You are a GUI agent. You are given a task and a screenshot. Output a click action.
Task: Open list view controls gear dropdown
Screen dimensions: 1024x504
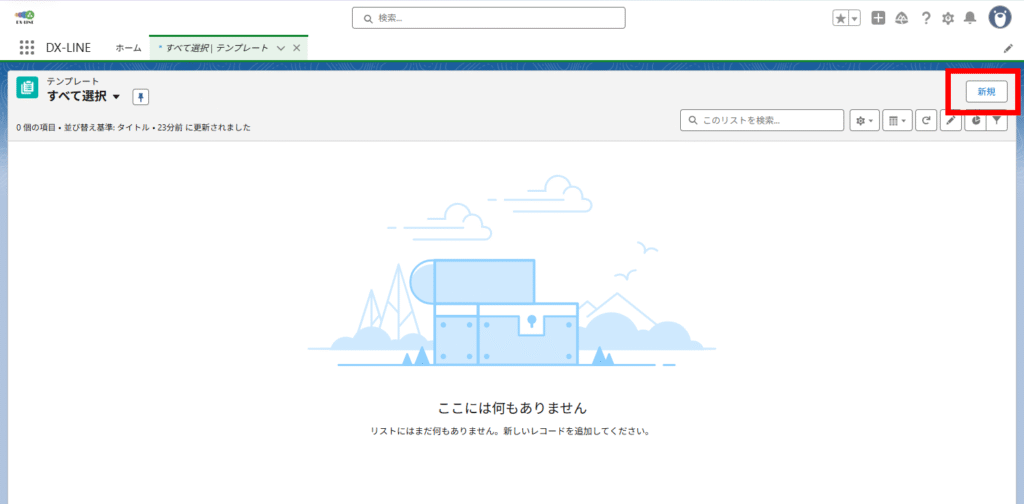864,120
